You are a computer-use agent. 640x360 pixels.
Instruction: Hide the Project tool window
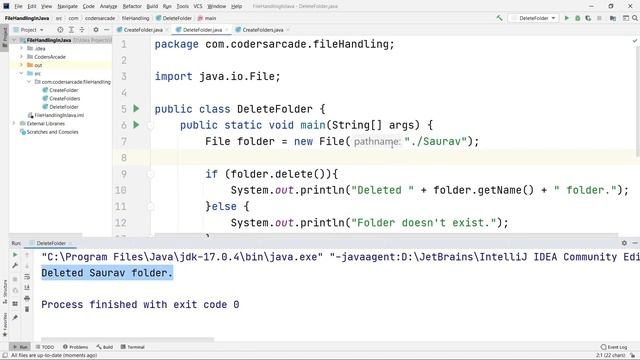pyautogui.click(x=107, y=30)
